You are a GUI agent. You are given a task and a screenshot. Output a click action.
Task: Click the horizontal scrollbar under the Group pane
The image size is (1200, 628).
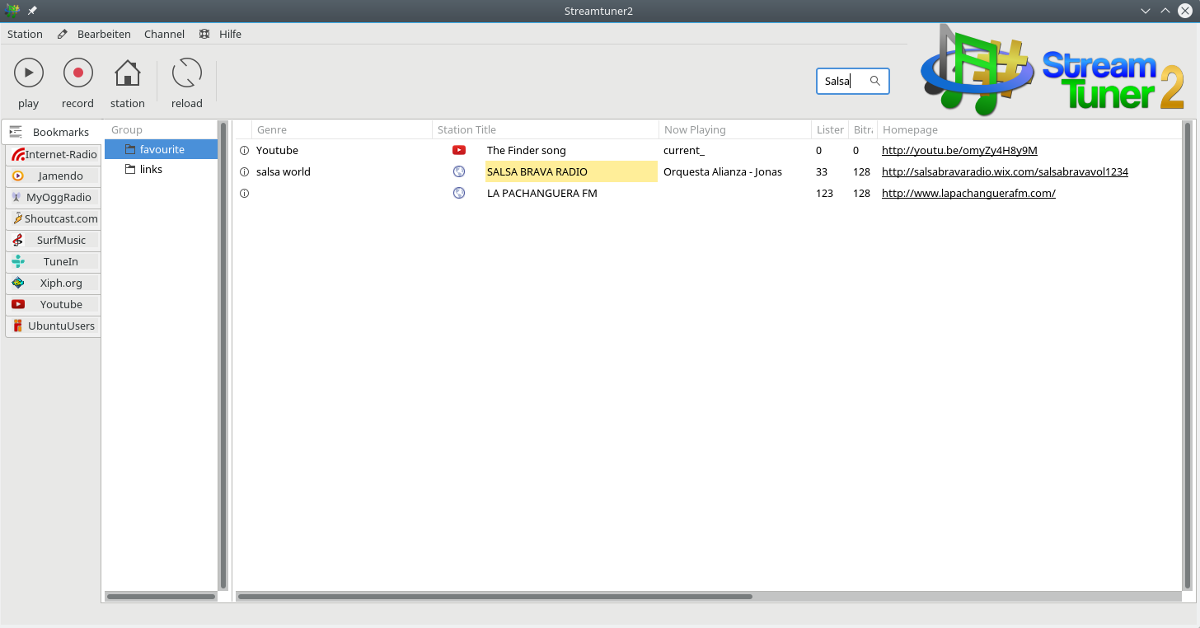coord(161,596)
